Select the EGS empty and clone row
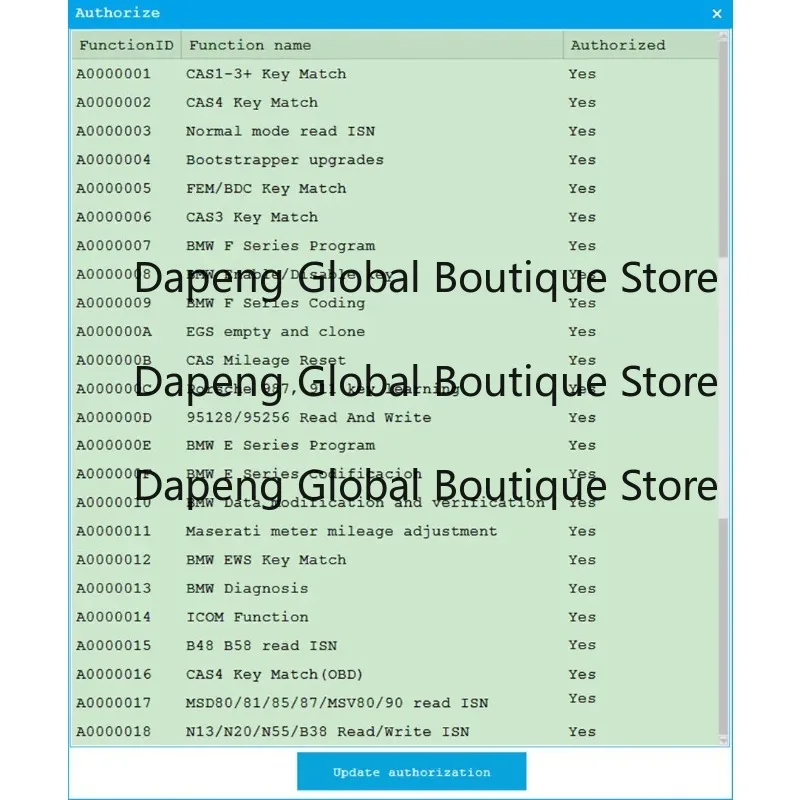Screen dimensions: 800x800 (395, 332)
